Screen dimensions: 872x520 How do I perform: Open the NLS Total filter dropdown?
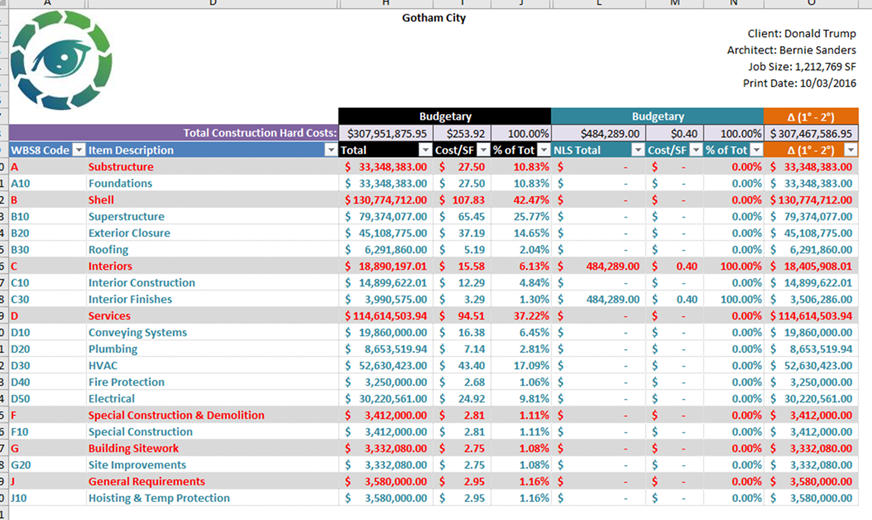pos(637,150)
